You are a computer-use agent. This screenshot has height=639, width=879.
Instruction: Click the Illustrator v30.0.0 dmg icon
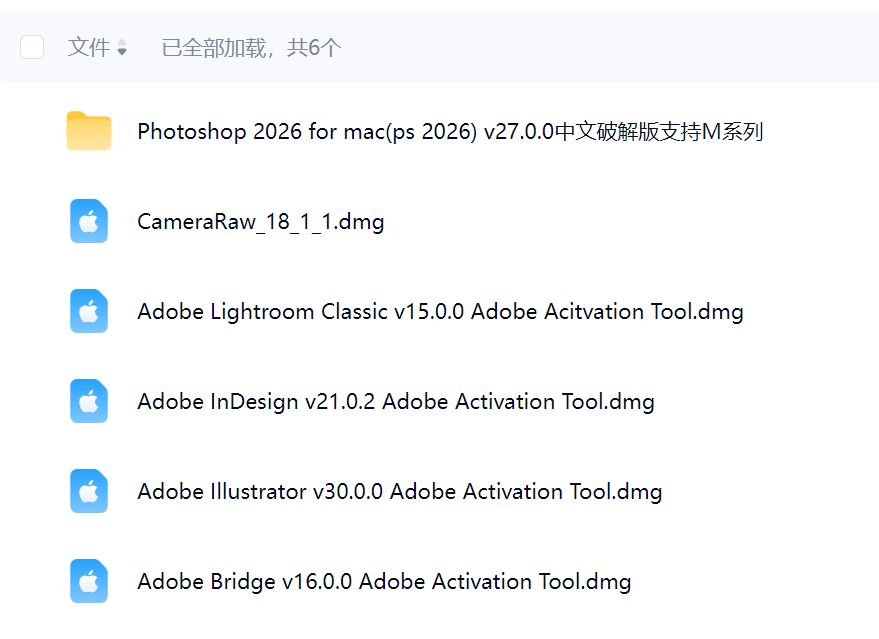[x=89, y=492]
